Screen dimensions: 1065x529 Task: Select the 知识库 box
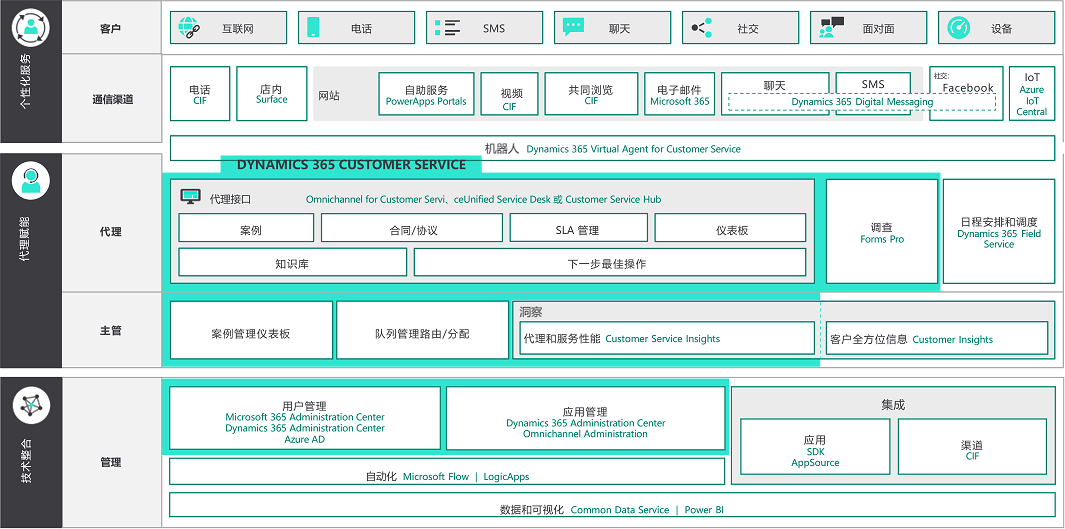click(x=293, y=262)
